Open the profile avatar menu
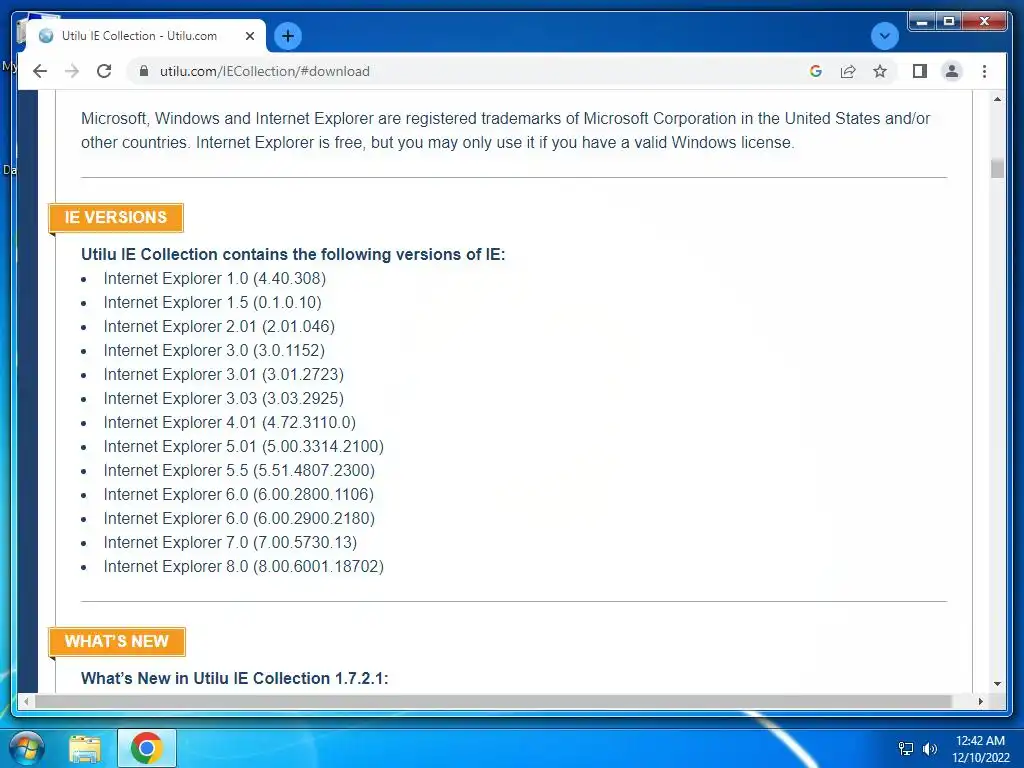The width and height of the screenshot is (1024, 768). coord(952,71)
